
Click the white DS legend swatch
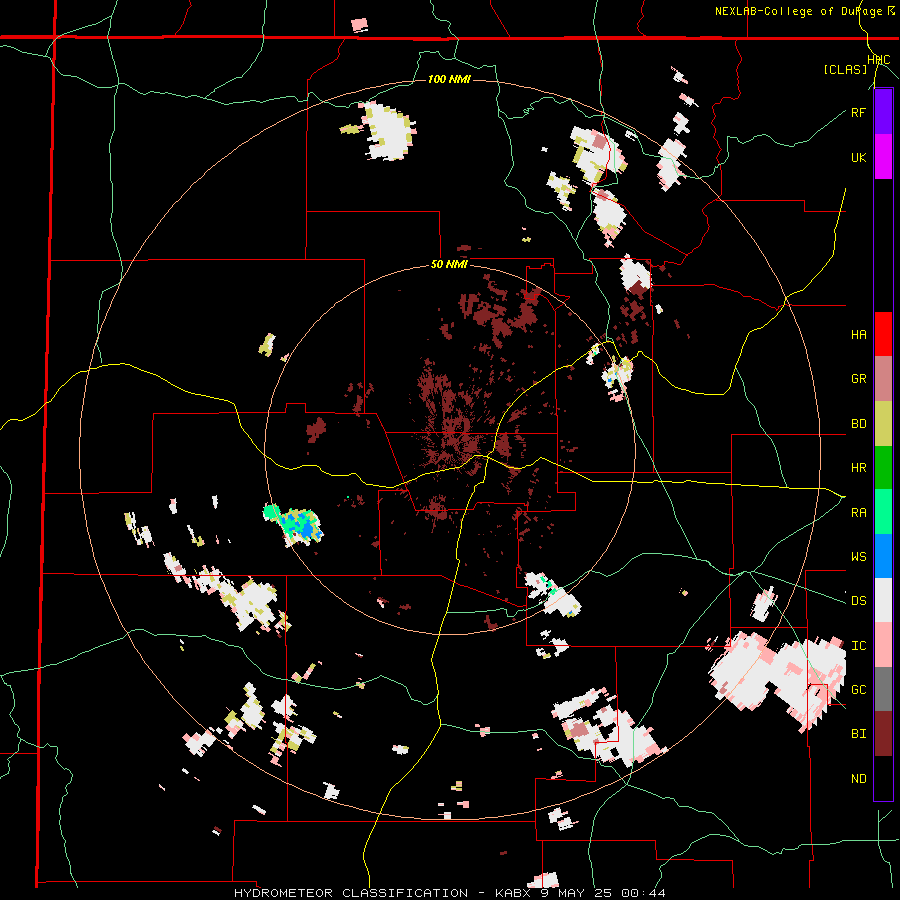pos(883,600)
